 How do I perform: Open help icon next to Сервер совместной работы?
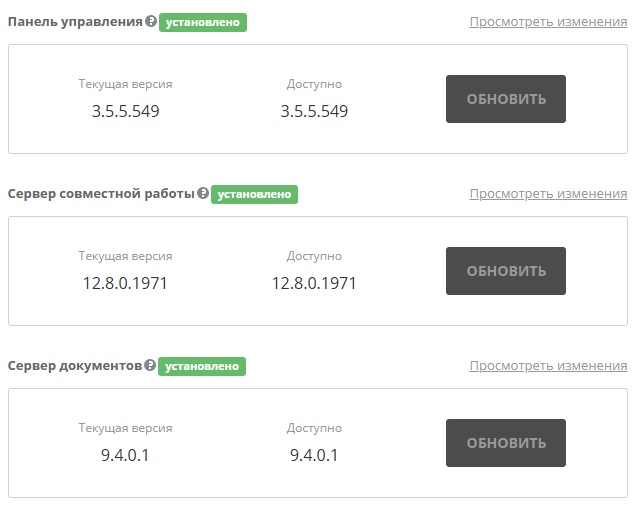coord(203,193)
